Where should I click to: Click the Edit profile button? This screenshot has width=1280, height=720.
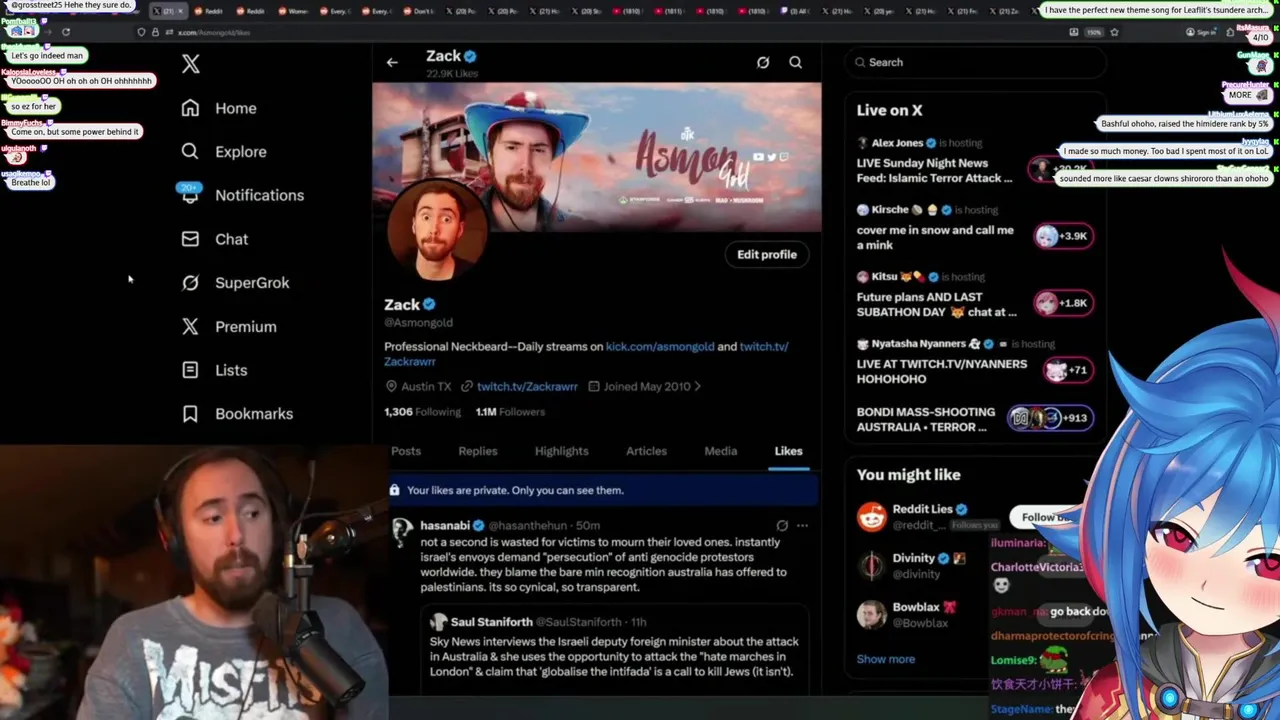[x=767, y=254]
